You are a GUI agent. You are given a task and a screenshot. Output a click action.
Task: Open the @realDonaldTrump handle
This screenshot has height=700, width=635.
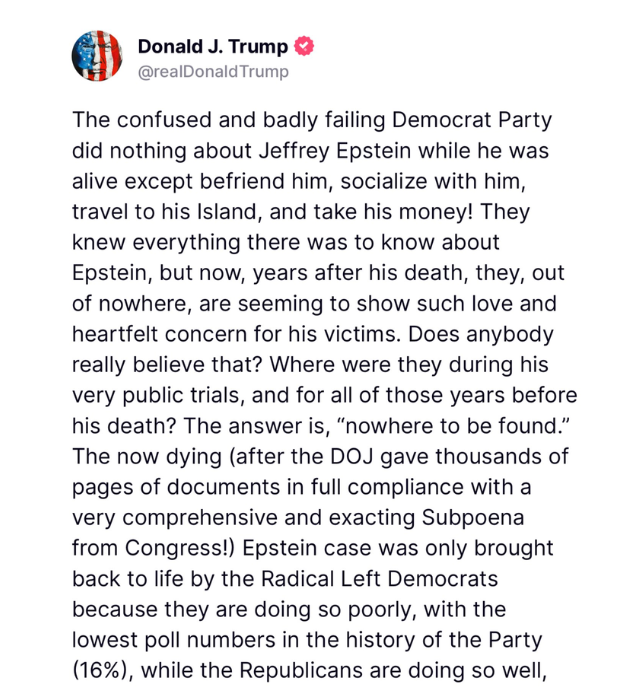tap(212, 71)
